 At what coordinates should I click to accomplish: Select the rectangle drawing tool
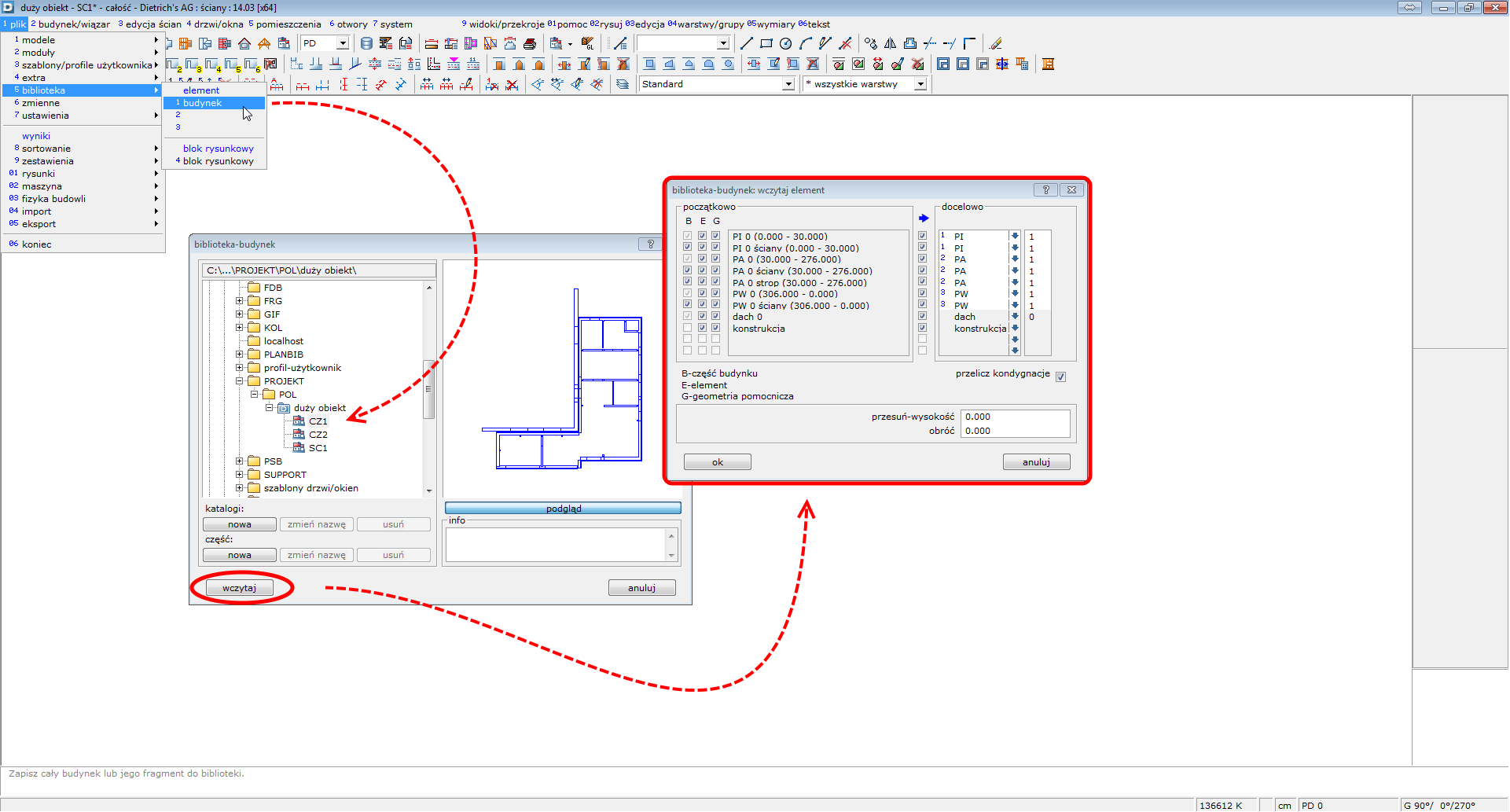[x=766, y=44]
